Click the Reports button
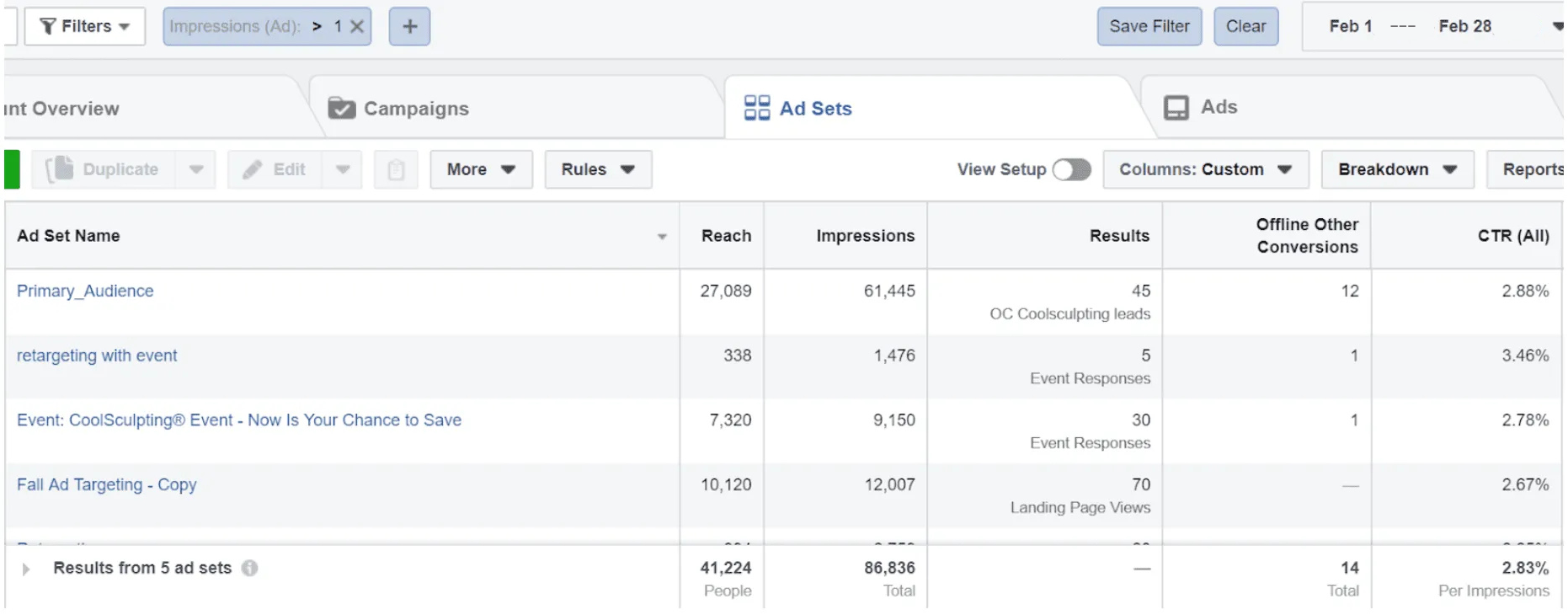1568x615 pixels. click(x=1526, y=169)
